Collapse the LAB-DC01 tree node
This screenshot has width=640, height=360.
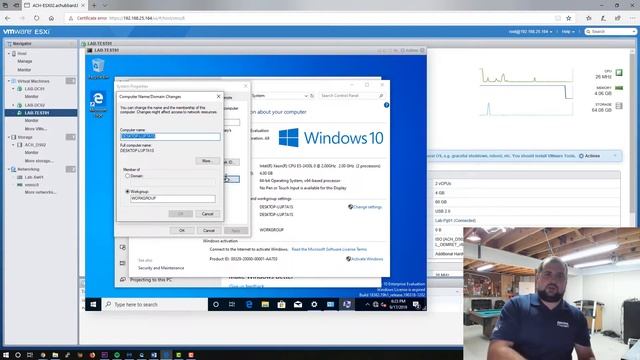coord(13,89)
